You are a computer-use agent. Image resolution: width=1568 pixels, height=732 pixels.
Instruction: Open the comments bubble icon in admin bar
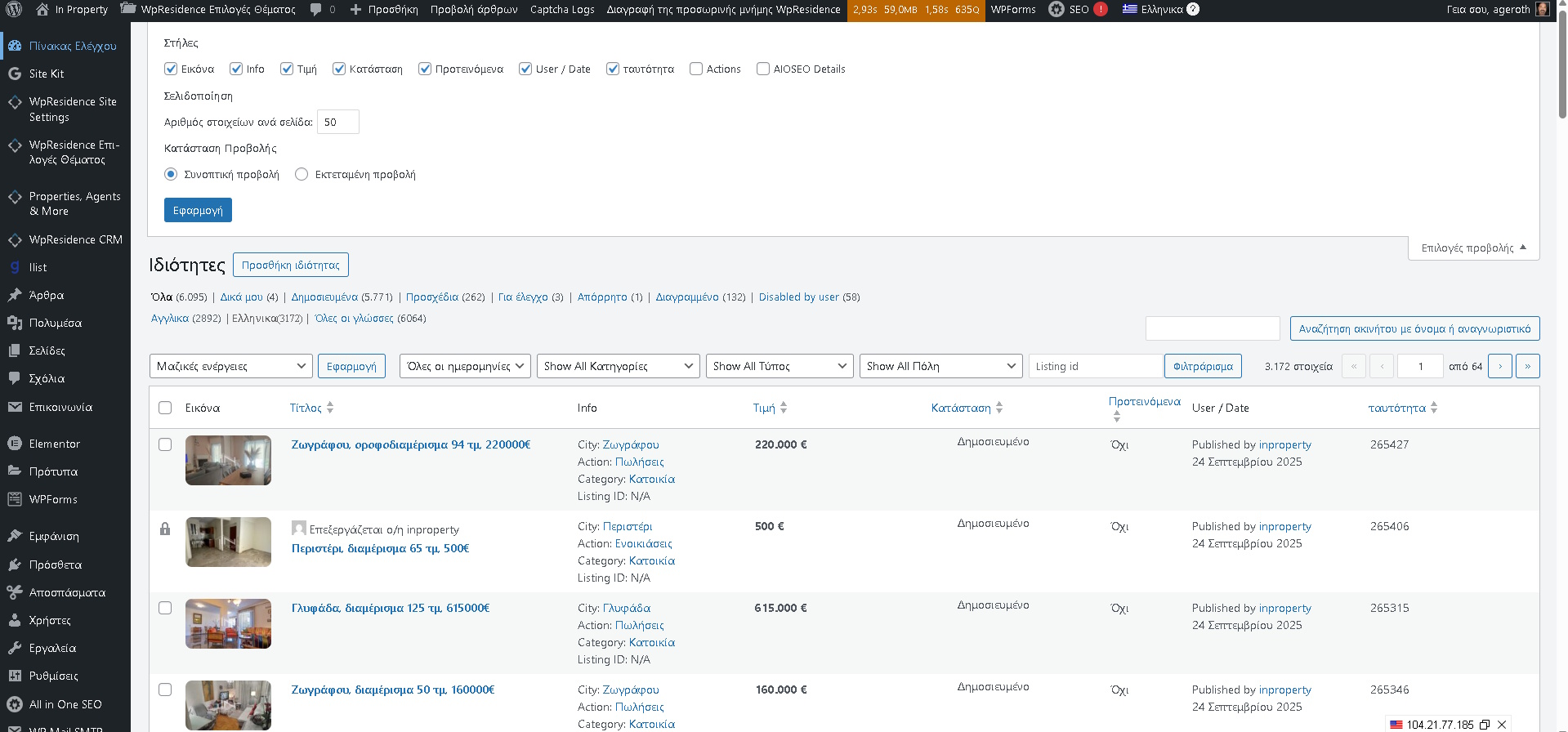point(316,10)
